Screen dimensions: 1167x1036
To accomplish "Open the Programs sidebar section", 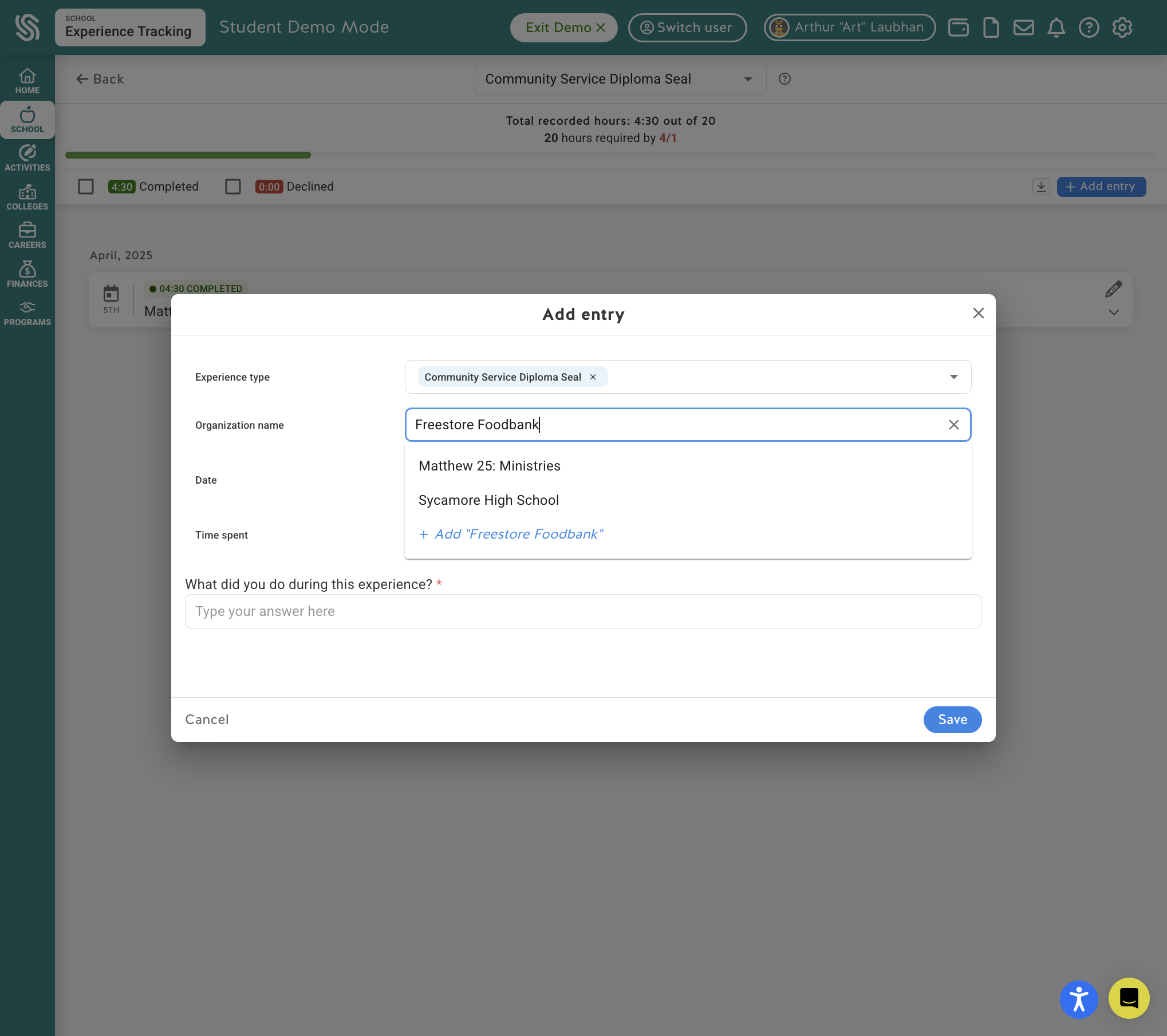I will pyautogui.click(x=27, y=313).
